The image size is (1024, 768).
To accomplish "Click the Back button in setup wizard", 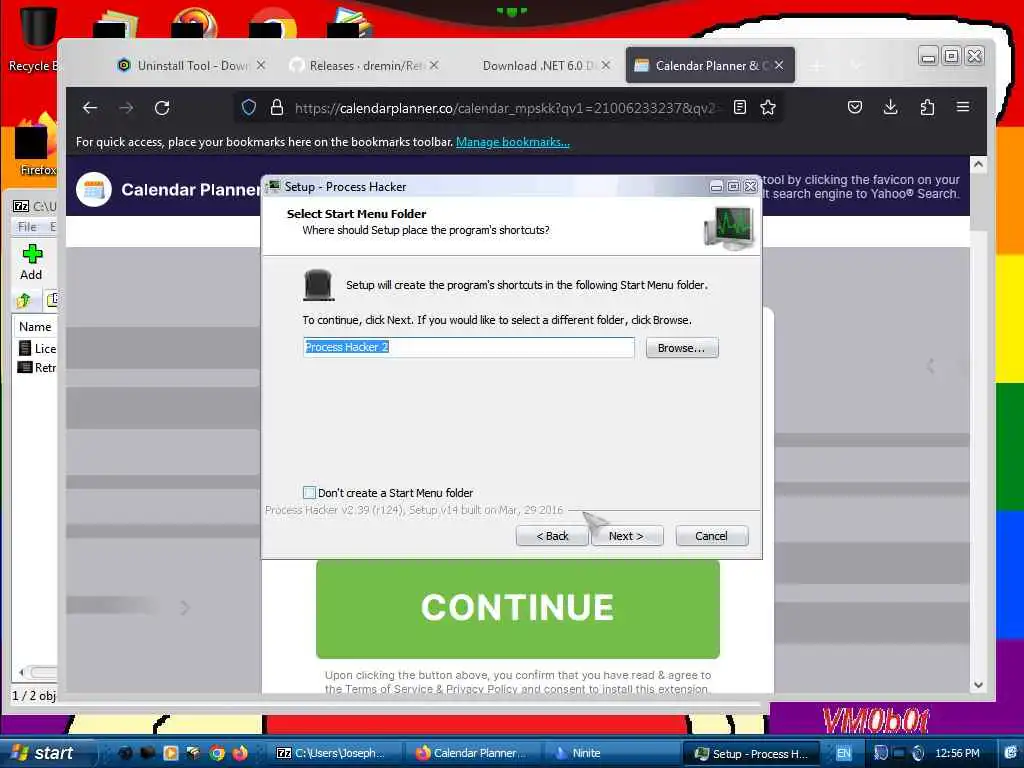I will (x=552, y=536).
